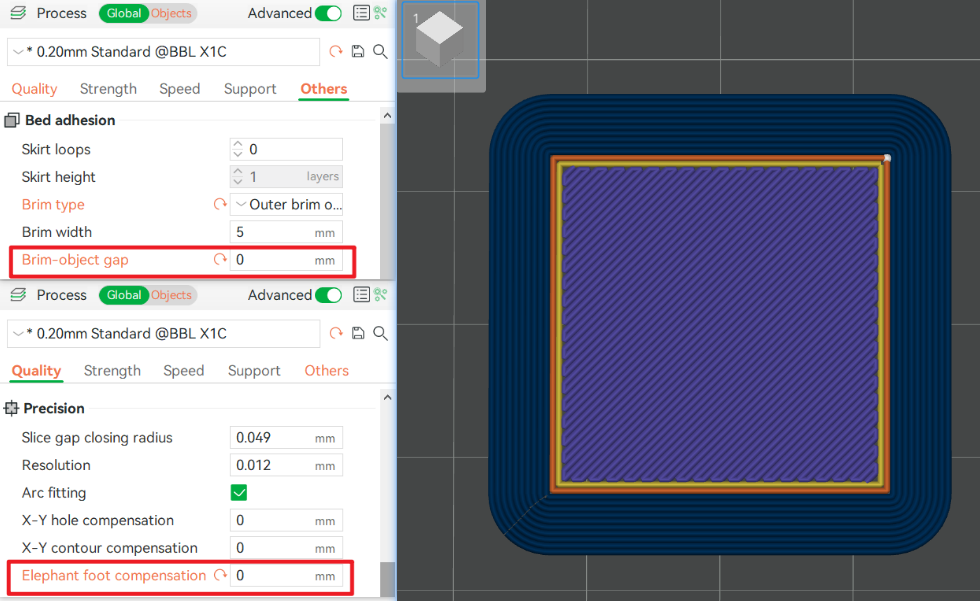Uncheck the Arc fitting checkbox
Image resolution: width=980 pixels, height=601 pixels.
(x=239, y=492)
